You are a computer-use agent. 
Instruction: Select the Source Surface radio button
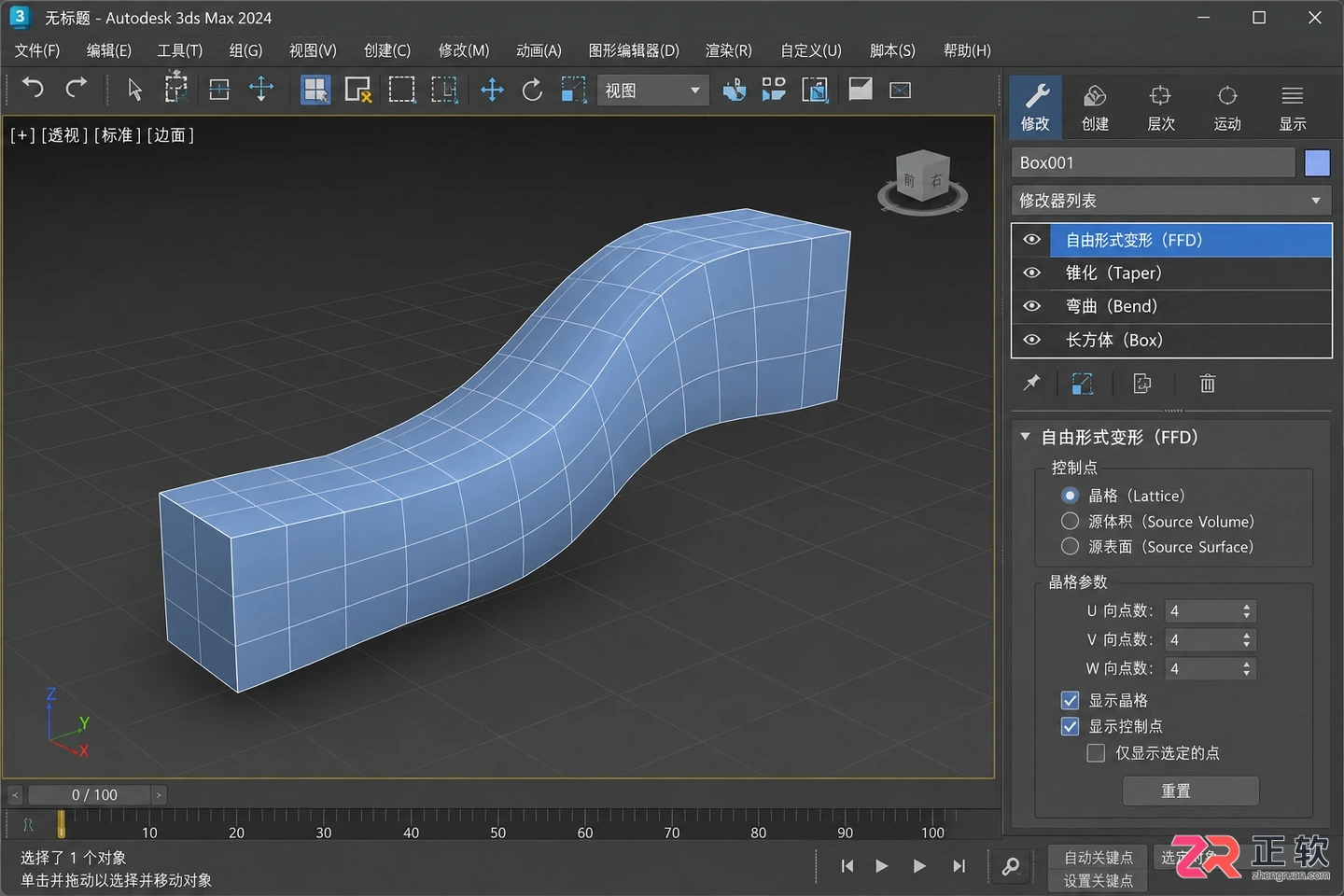(x=1071, y=546)
